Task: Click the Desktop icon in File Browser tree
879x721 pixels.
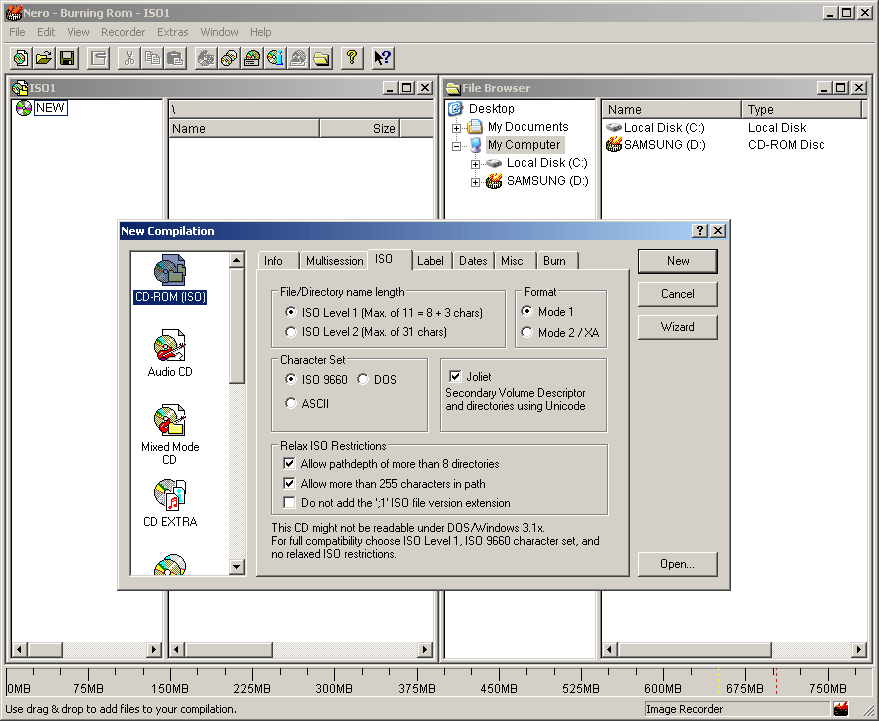Action: 456,108
